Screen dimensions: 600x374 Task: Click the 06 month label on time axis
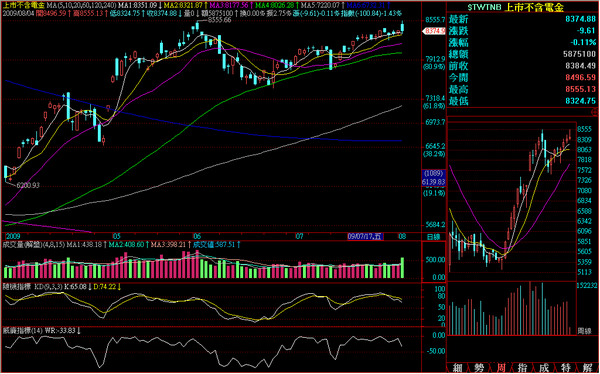pyautogui.click(x=197, y=236)
